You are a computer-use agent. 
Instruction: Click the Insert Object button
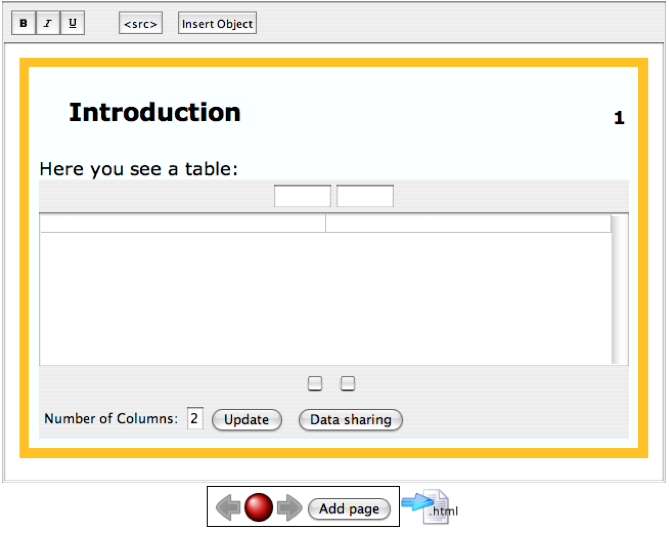pos(217,23)
